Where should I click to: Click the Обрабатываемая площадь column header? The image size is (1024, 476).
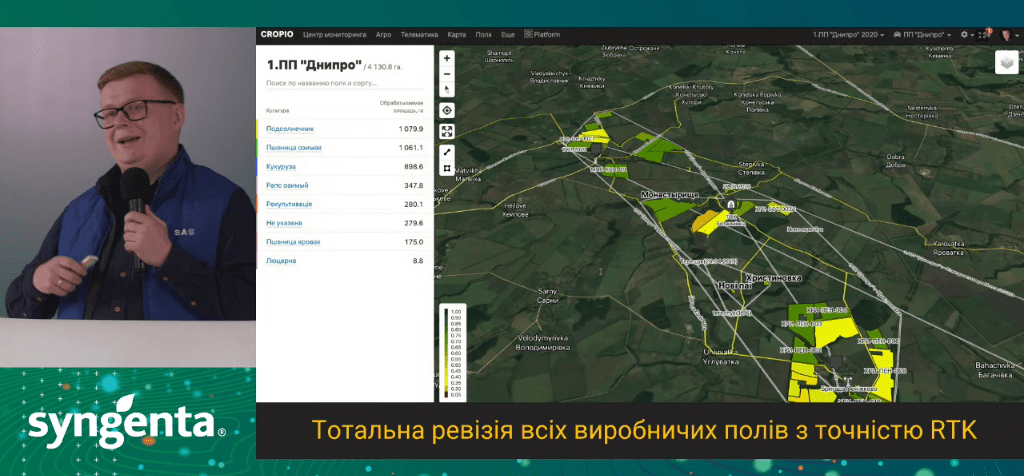point(402,107)
